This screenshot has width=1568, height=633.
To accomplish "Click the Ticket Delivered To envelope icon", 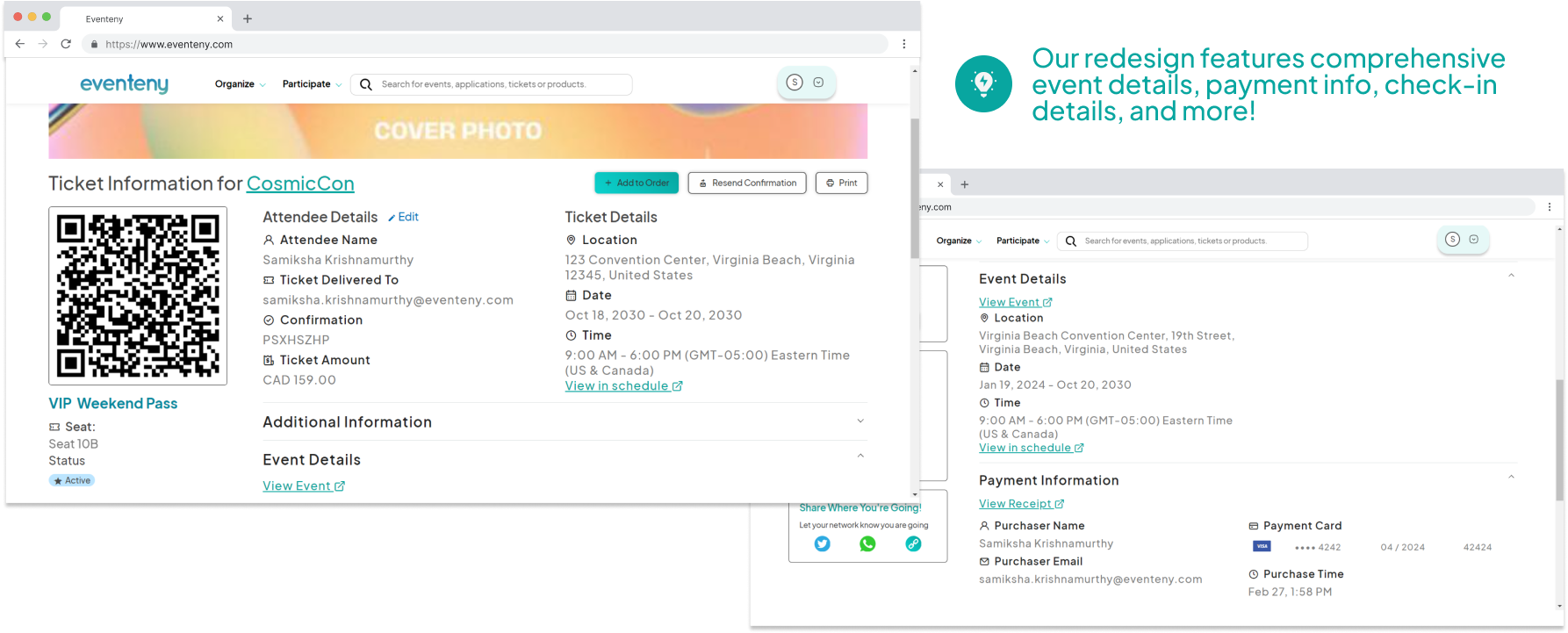I will pyautogui.click(x=269, y=280).
